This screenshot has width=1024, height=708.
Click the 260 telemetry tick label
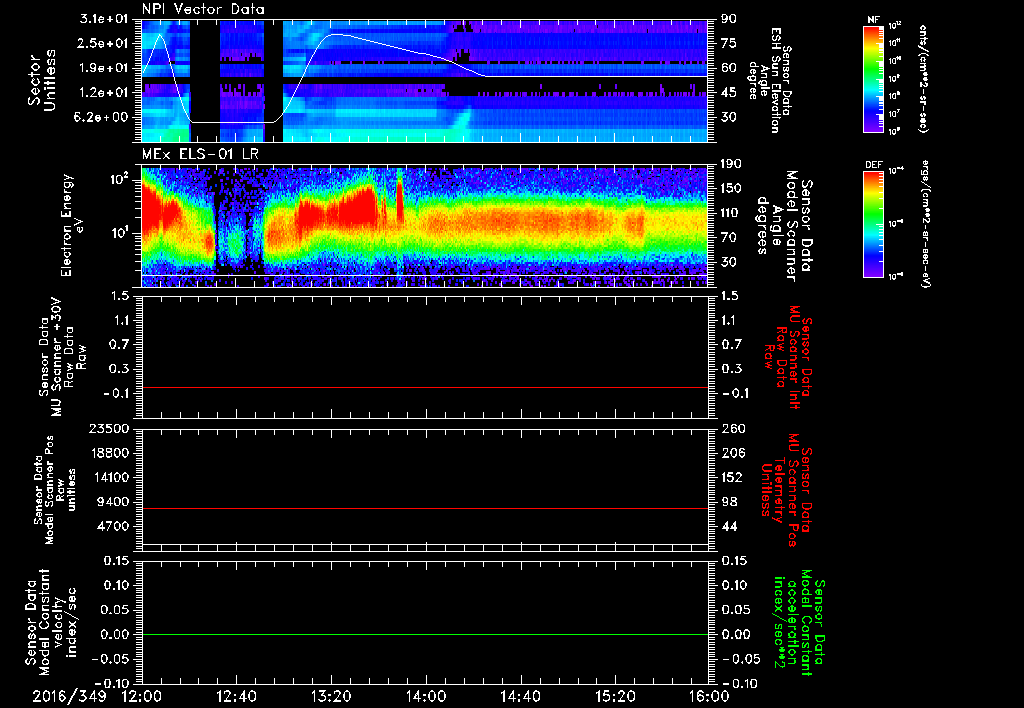click(731, 428)
